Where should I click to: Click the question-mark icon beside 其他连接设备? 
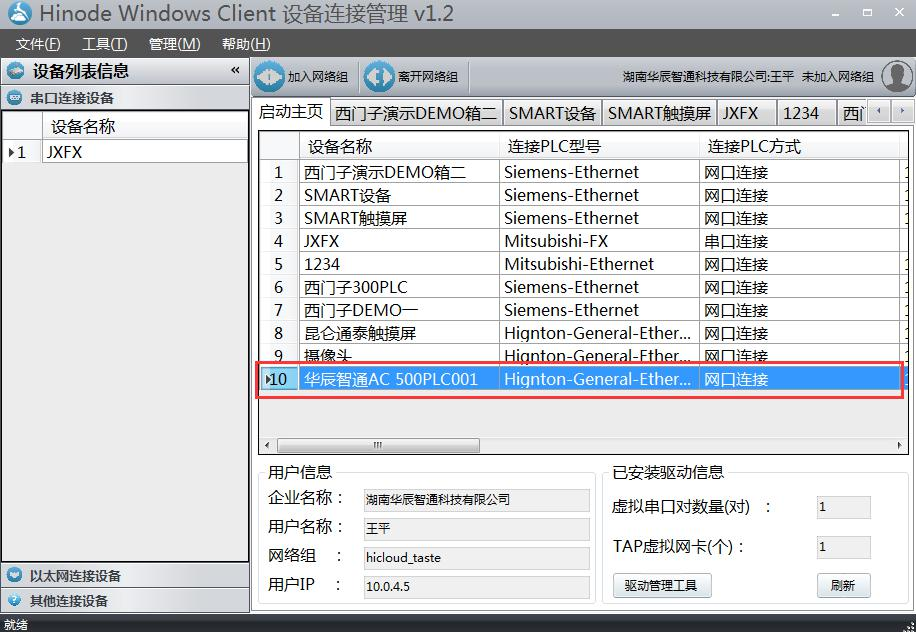(12, 600)
